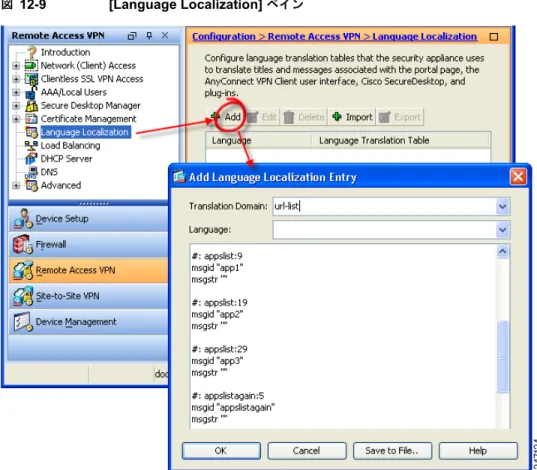The height and width of the screenshot is (470, 537).
Task: Click OK in the localization dialog
Action: tap(221, 450)
